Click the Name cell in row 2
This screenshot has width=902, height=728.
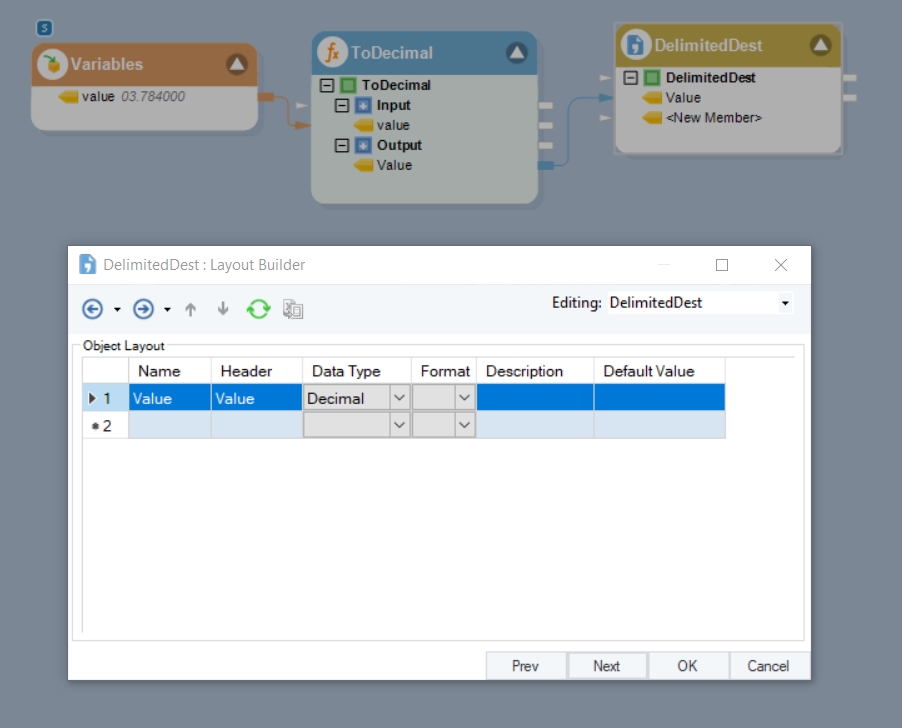click(169, 425)
